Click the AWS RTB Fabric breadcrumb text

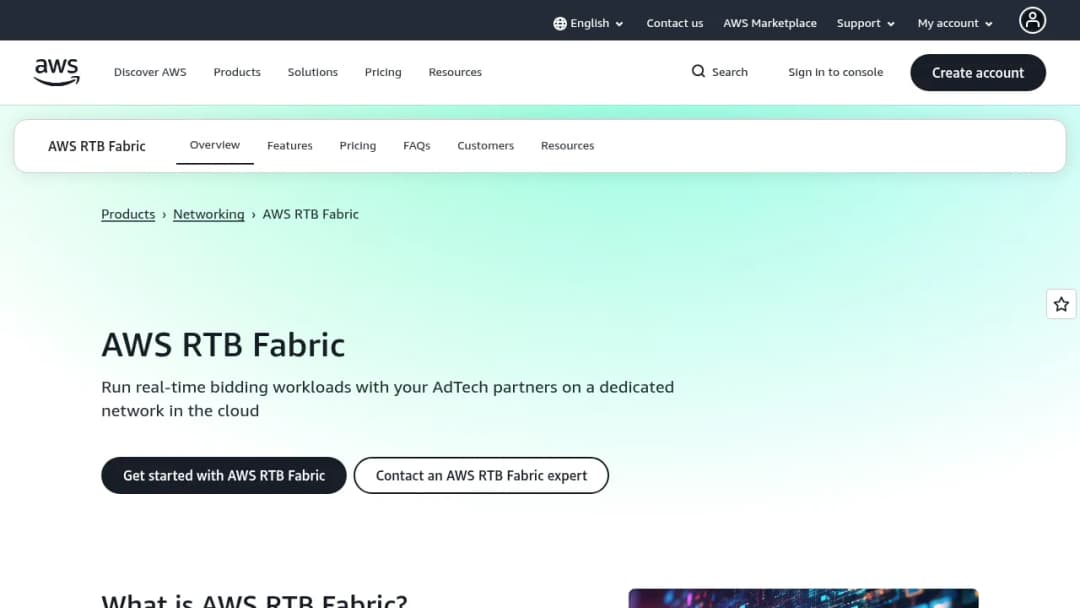311,214
